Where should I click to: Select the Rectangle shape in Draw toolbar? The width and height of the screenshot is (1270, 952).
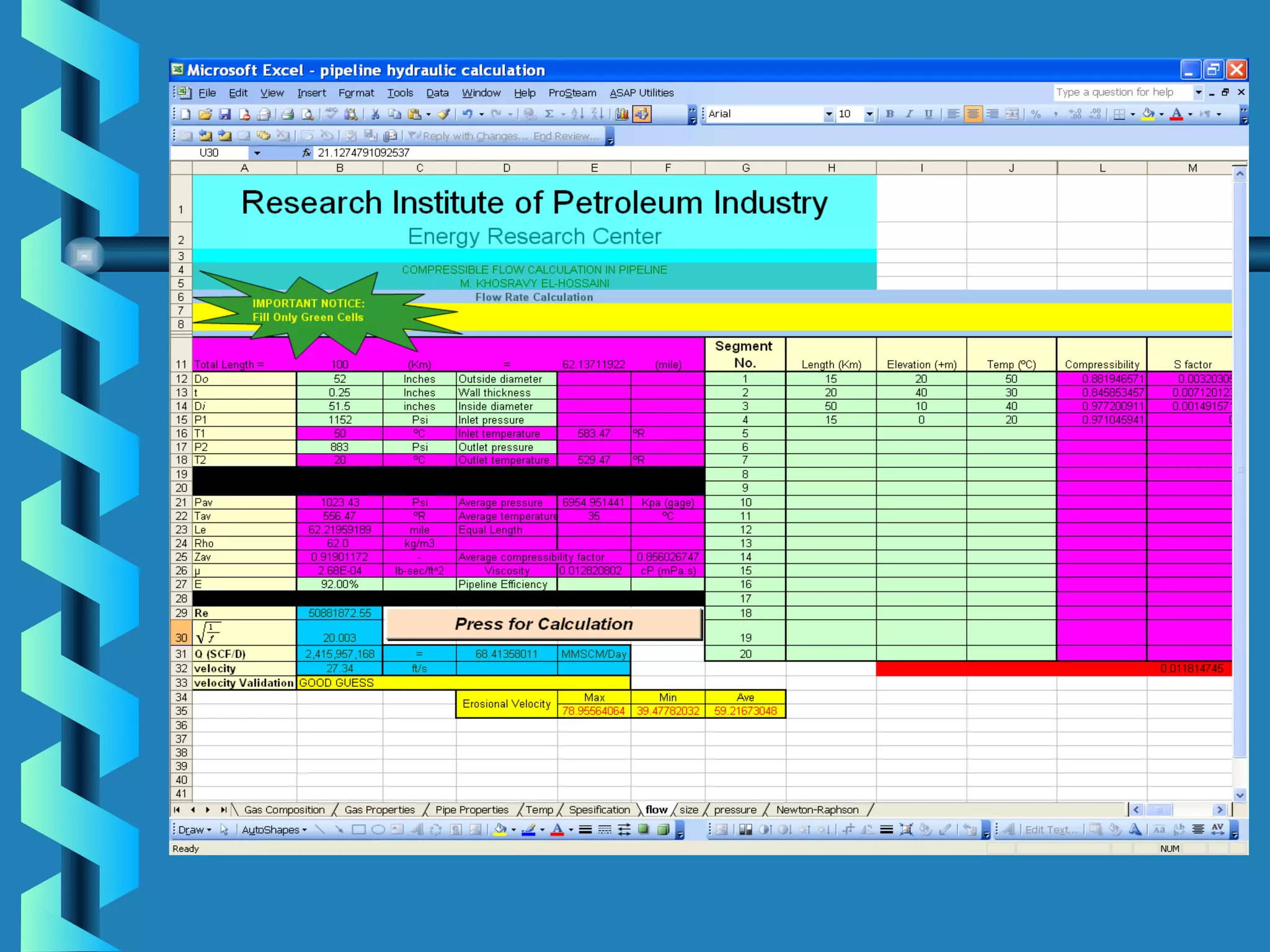pos(358,829)
